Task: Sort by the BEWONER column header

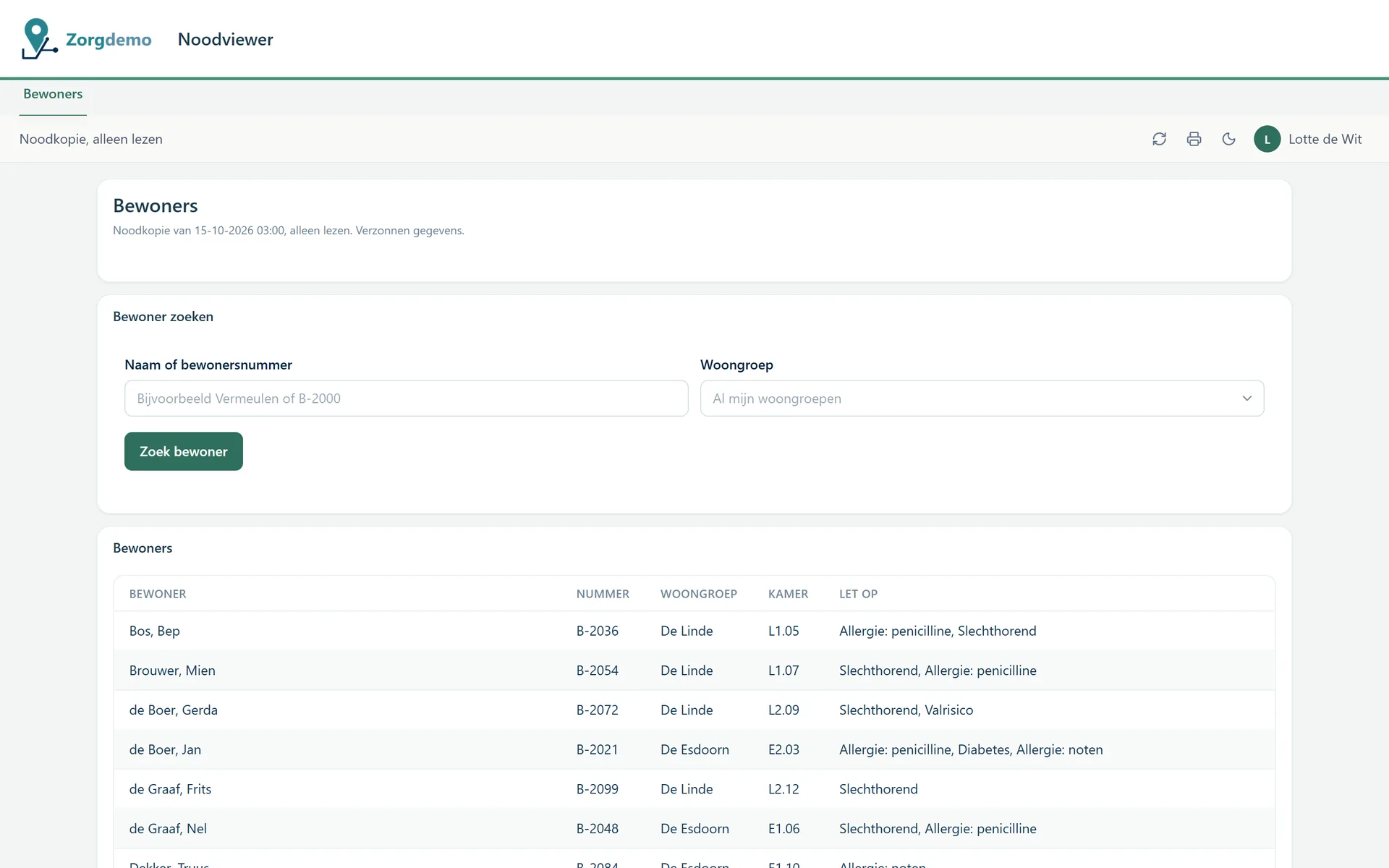Action: point(158,594)
